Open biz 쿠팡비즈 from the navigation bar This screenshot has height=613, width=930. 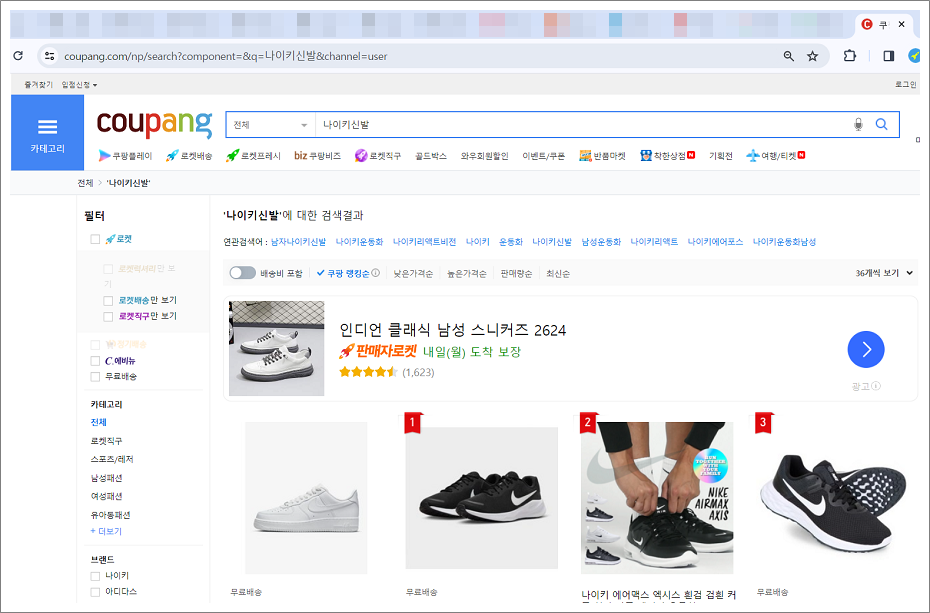pyautogui.click(x=317, y=156)
